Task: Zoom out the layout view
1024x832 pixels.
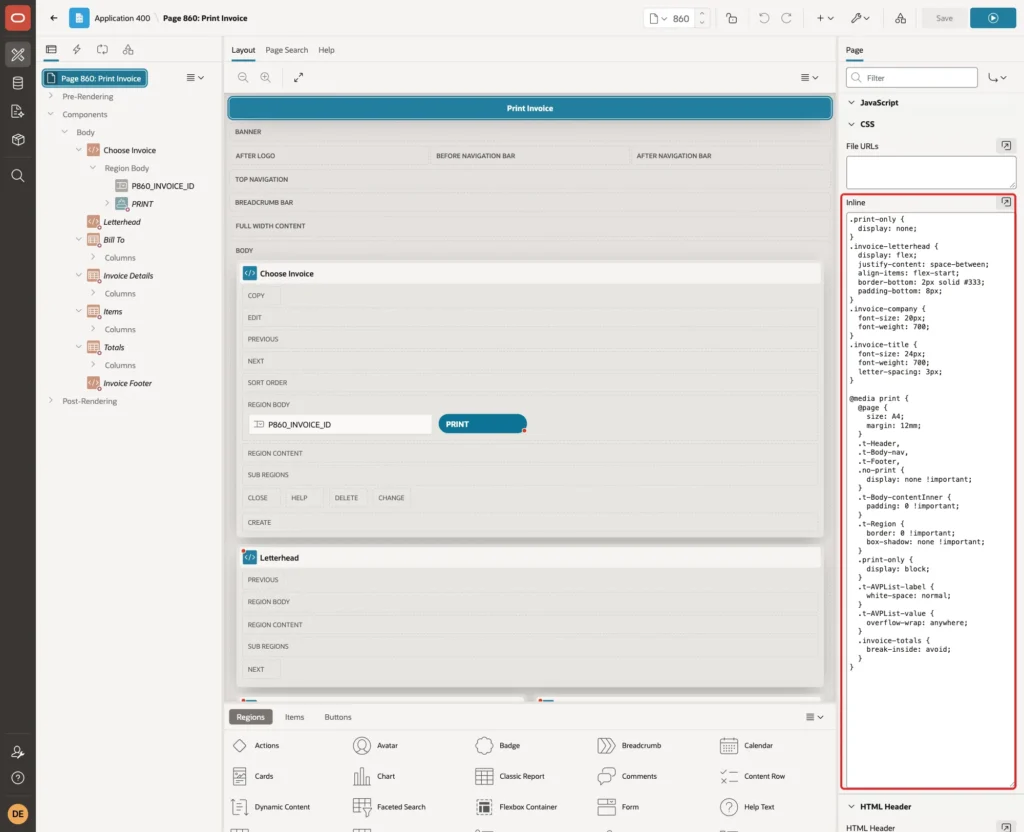Action: [243, 78]
